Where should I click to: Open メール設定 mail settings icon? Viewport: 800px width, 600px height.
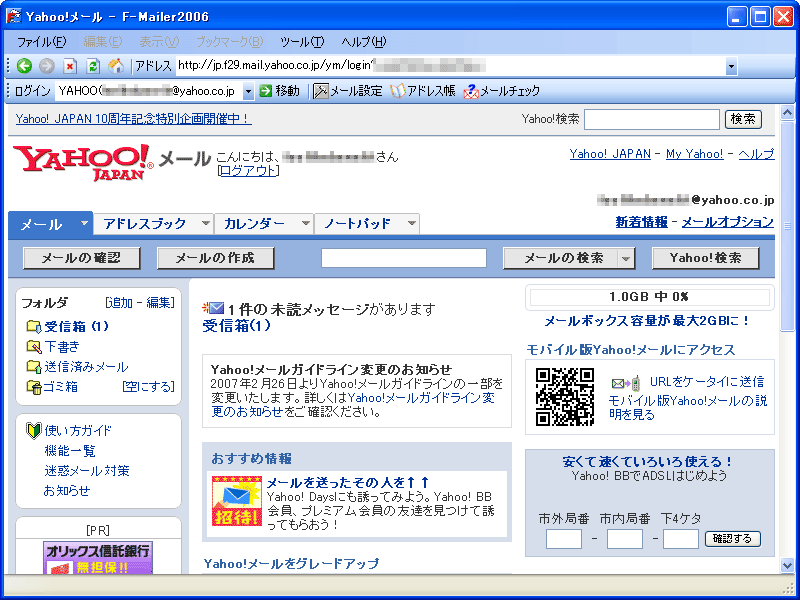pos(320,91)
